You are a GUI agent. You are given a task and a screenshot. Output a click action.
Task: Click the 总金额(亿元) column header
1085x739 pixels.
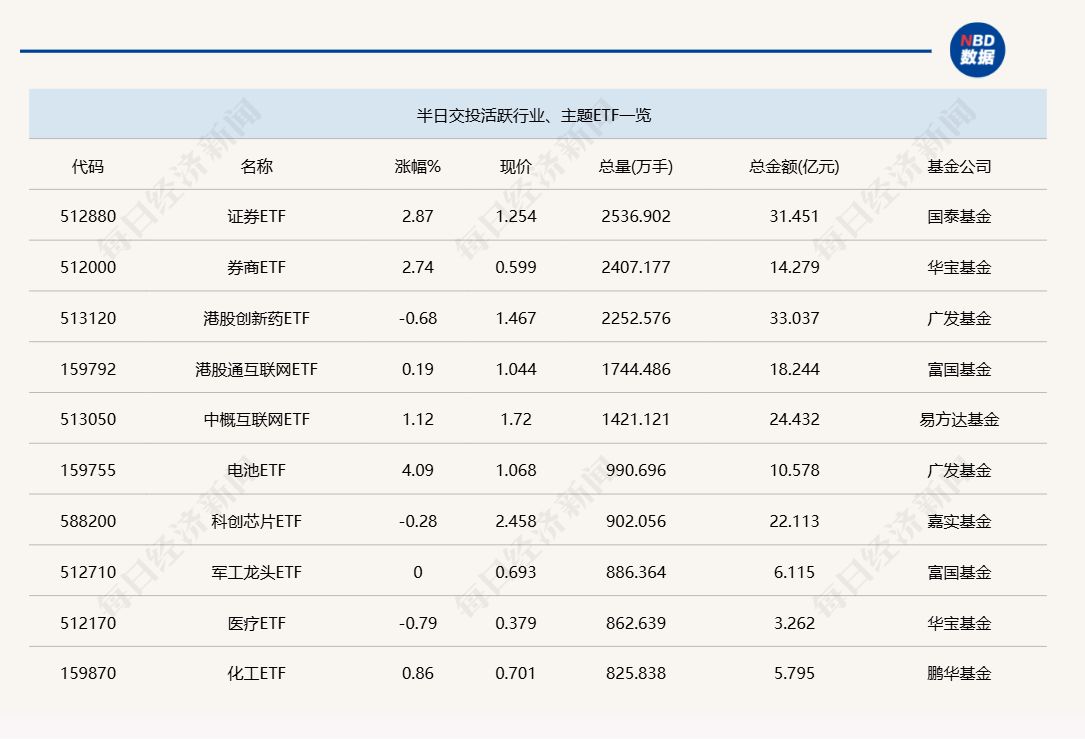[x=794, y=166]
